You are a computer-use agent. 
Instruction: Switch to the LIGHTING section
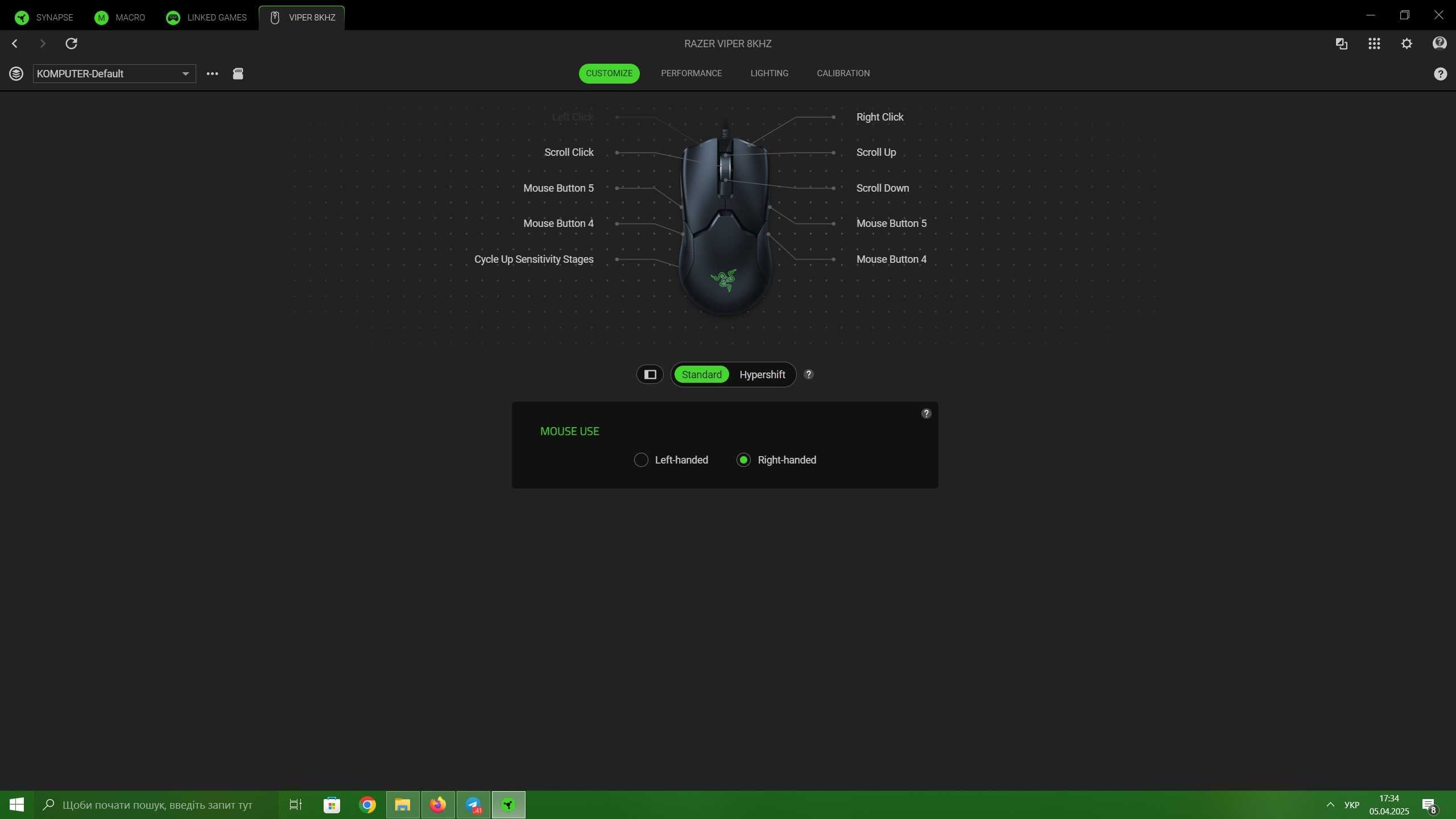(769, 73)
